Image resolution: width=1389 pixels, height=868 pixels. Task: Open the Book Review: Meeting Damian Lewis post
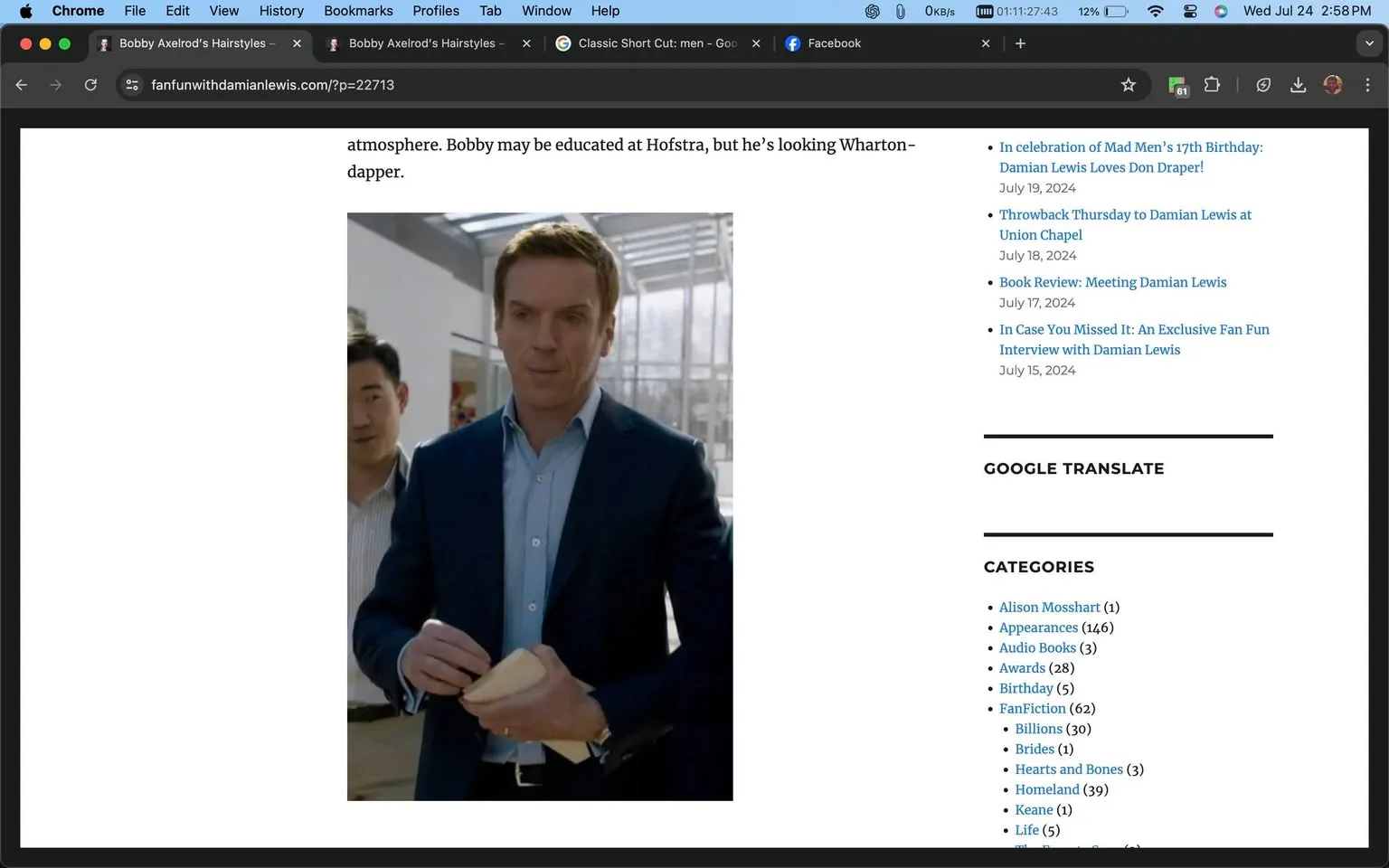pyautogui.click(x=1112, y=282)
